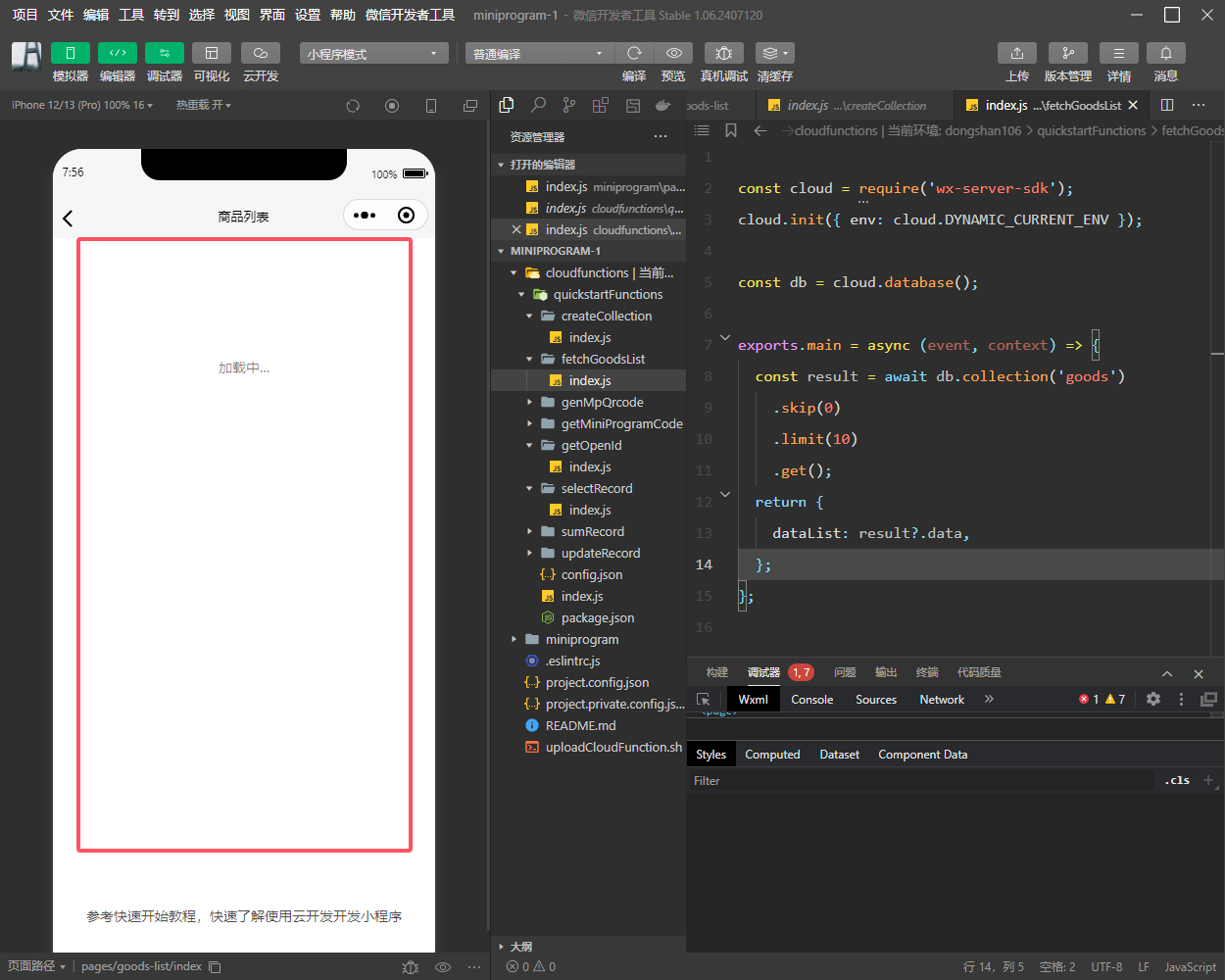
Task: Open the explorer files icon in activity bar
Action: (507, 105)
